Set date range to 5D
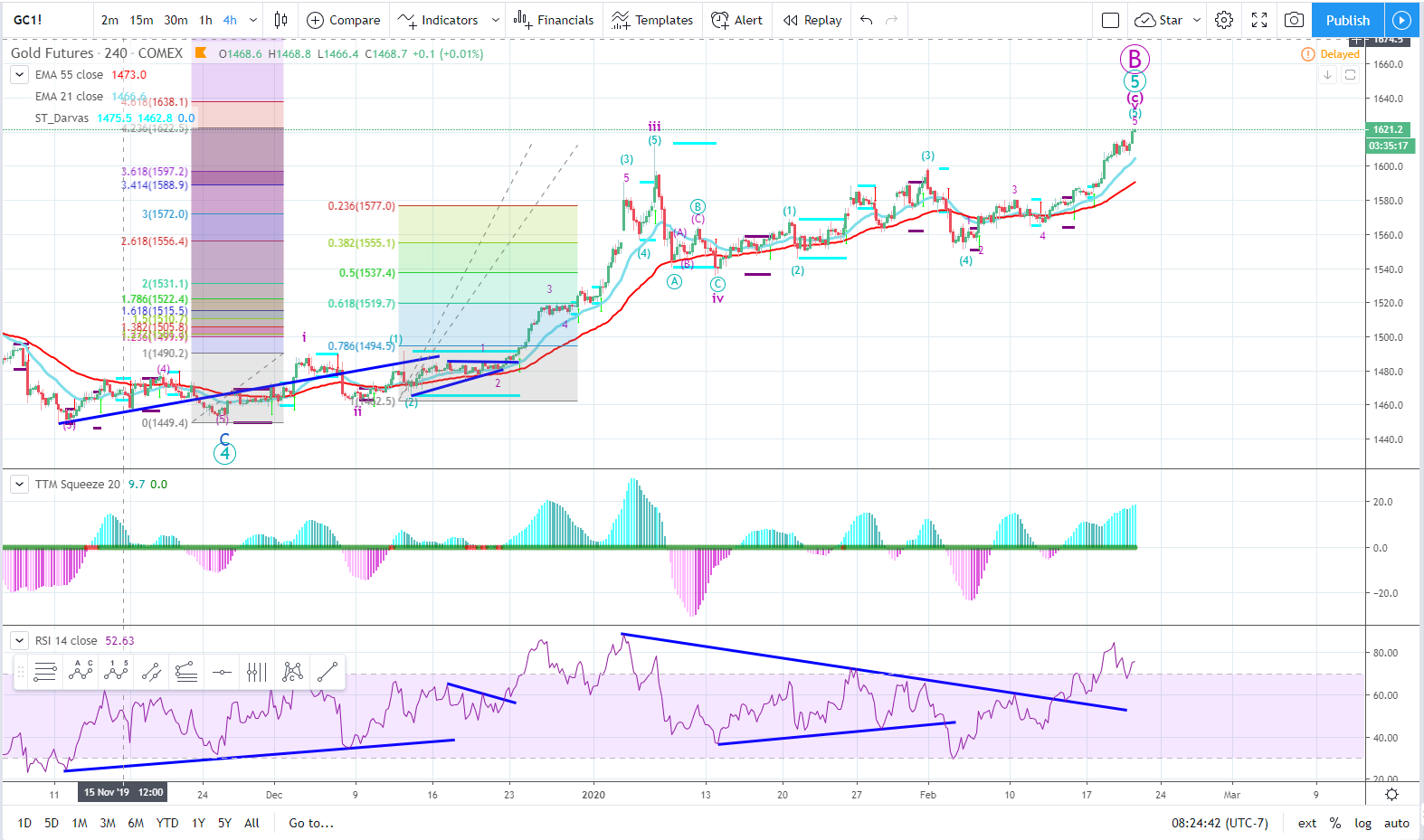The width and height of the screenshot is (1424, 840). [x=52, y=823]
